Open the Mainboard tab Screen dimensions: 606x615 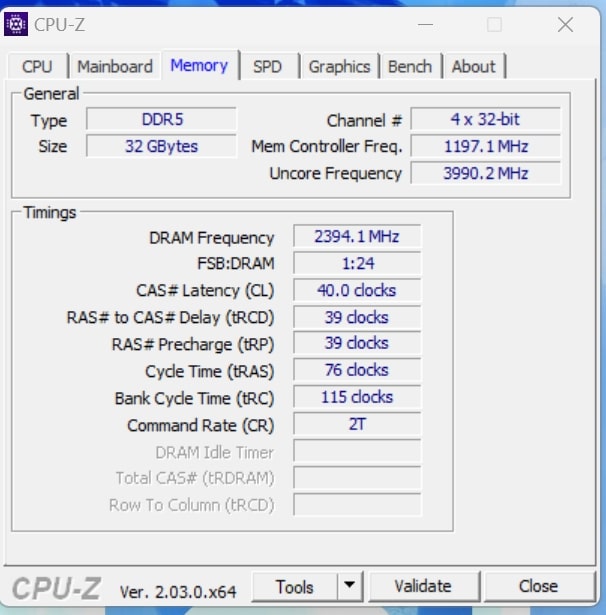(x=115, y=67)
